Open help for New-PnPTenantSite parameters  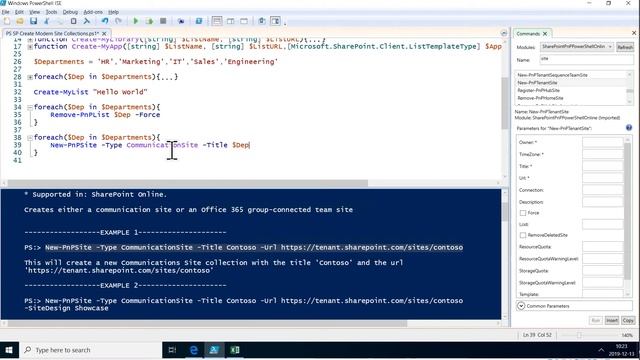[x=629, y=128]
